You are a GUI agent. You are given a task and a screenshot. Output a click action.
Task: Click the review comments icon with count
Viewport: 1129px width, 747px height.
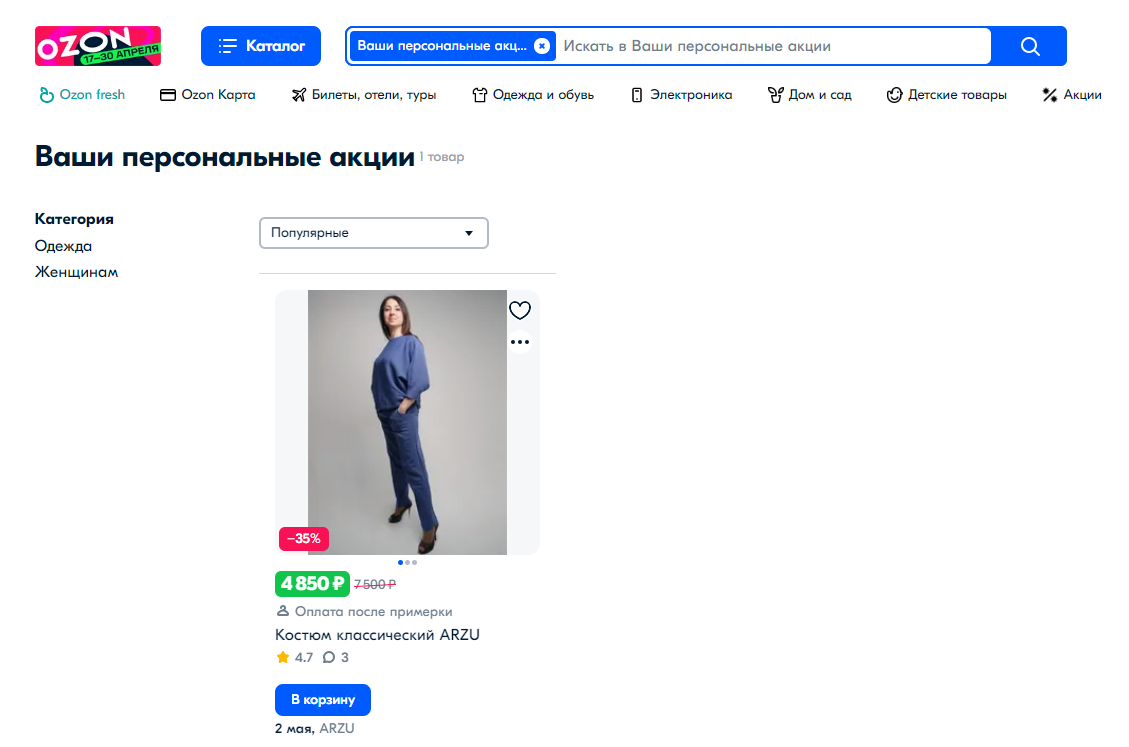(x=336, y=658)
